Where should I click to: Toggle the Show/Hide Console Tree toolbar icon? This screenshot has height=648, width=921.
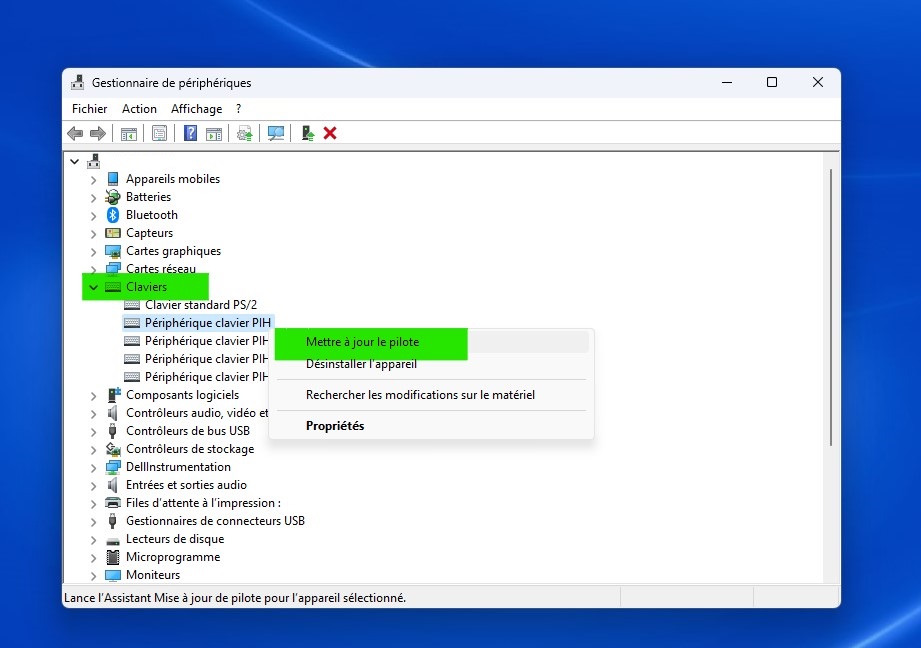[x=129, y=133]
